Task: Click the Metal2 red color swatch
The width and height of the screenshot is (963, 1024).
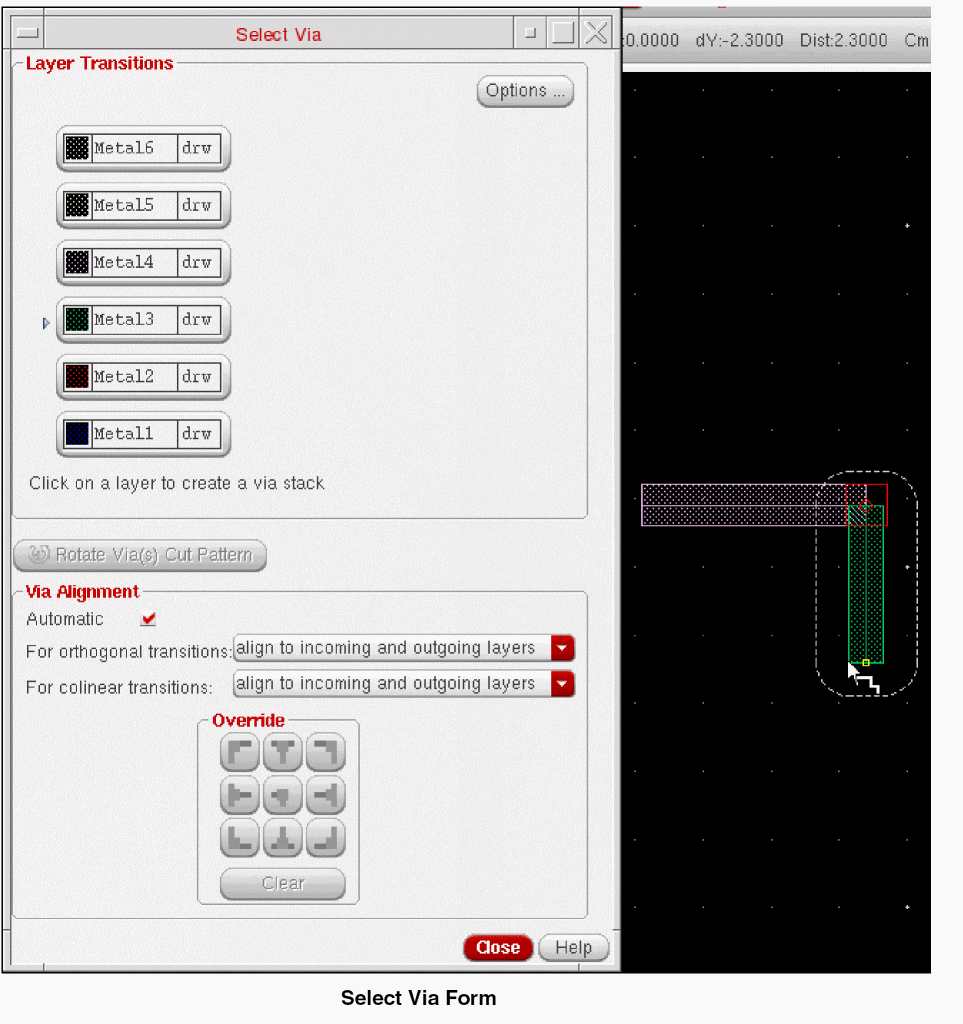Action: 77,377
